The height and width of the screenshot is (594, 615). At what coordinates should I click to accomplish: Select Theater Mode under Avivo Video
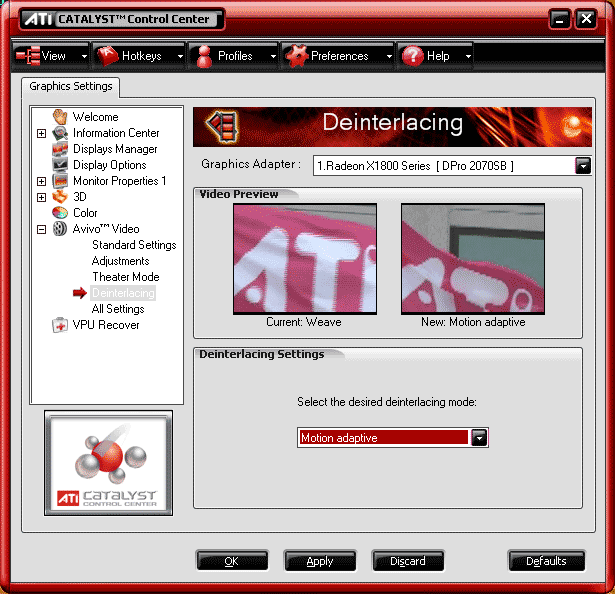[126, 277]
